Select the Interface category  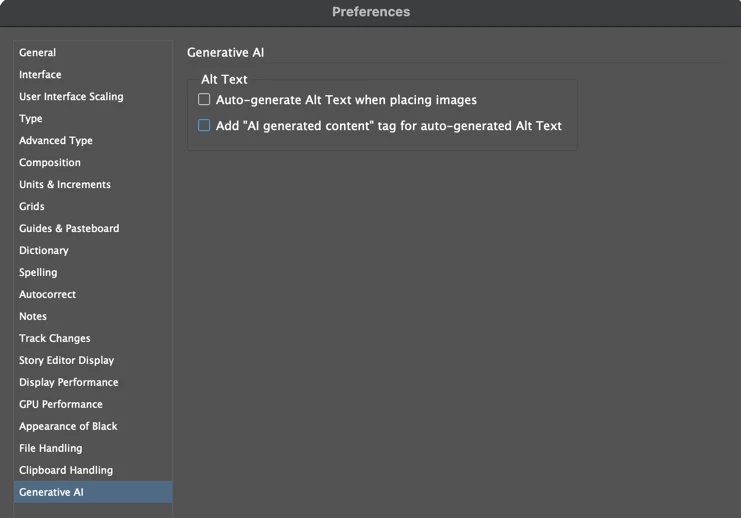pyautogui.click(x=40, y=75)
